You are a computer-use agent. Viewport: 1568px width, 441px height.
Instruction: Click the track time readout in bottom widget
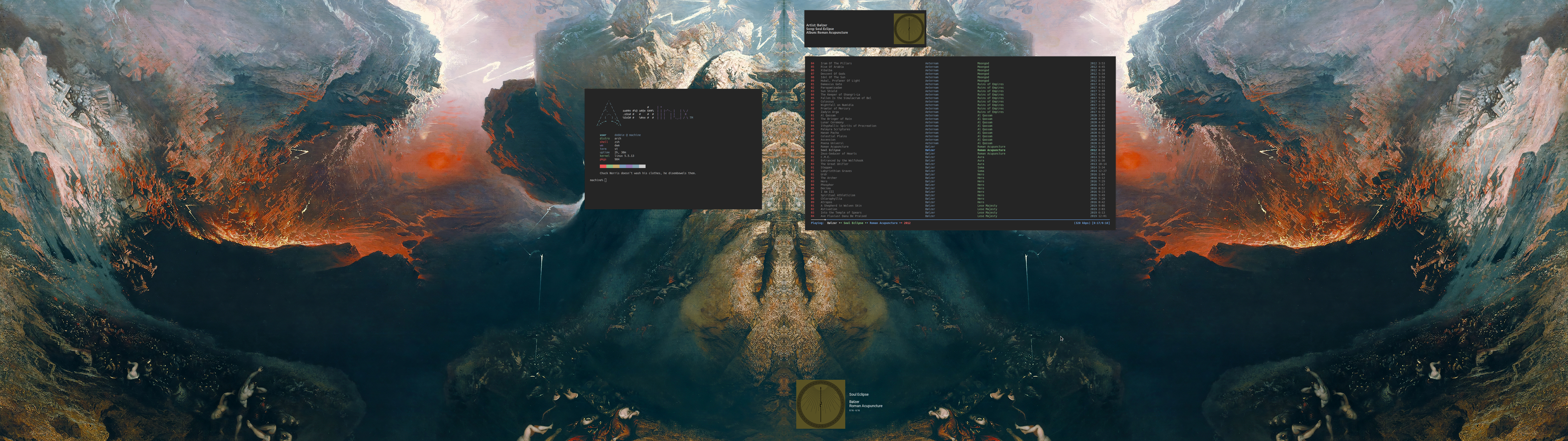(855, 411)
